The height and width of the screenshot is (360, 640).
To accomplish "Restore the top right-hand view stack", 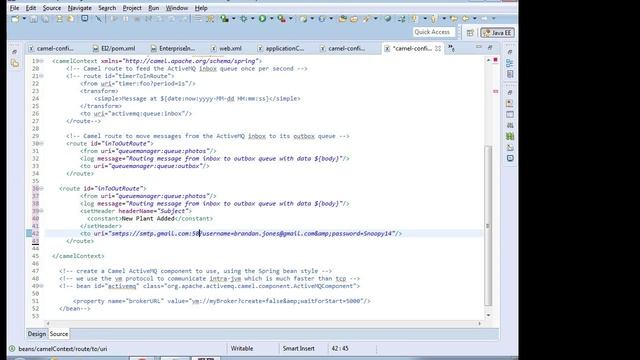I will coord(510,52).
